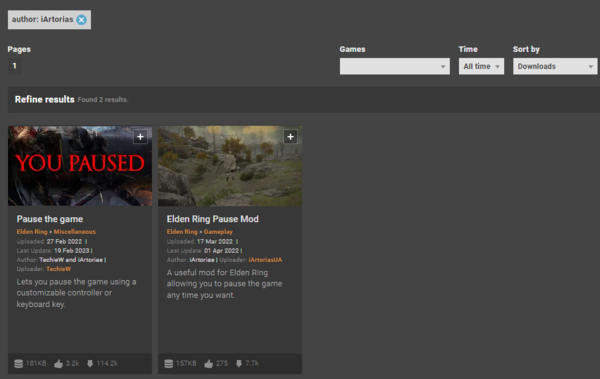
Task: Click the downloads icon next to 114.2k
Action: click(90, 363)
